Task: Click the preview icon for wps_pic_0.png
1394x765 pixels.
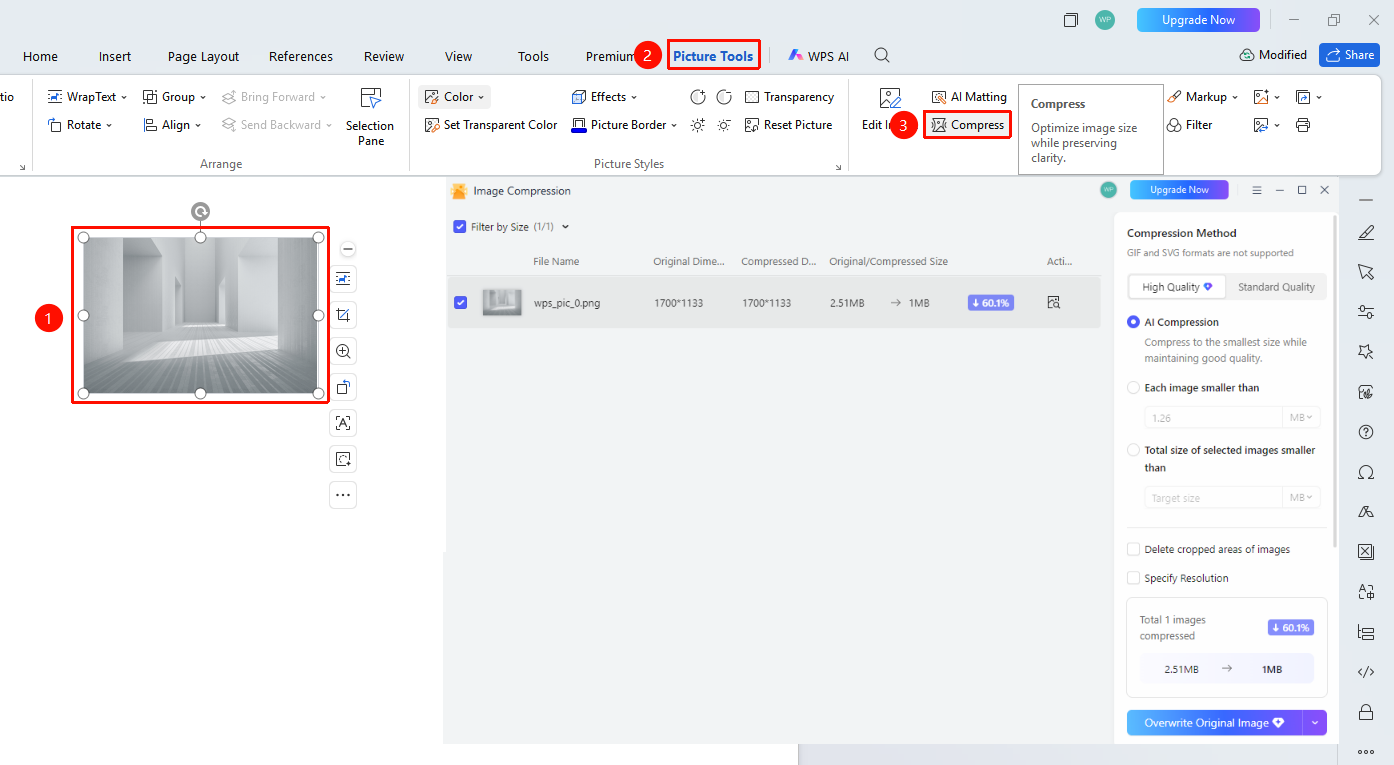Action: pyautogui.click(x=1054, y=302)
